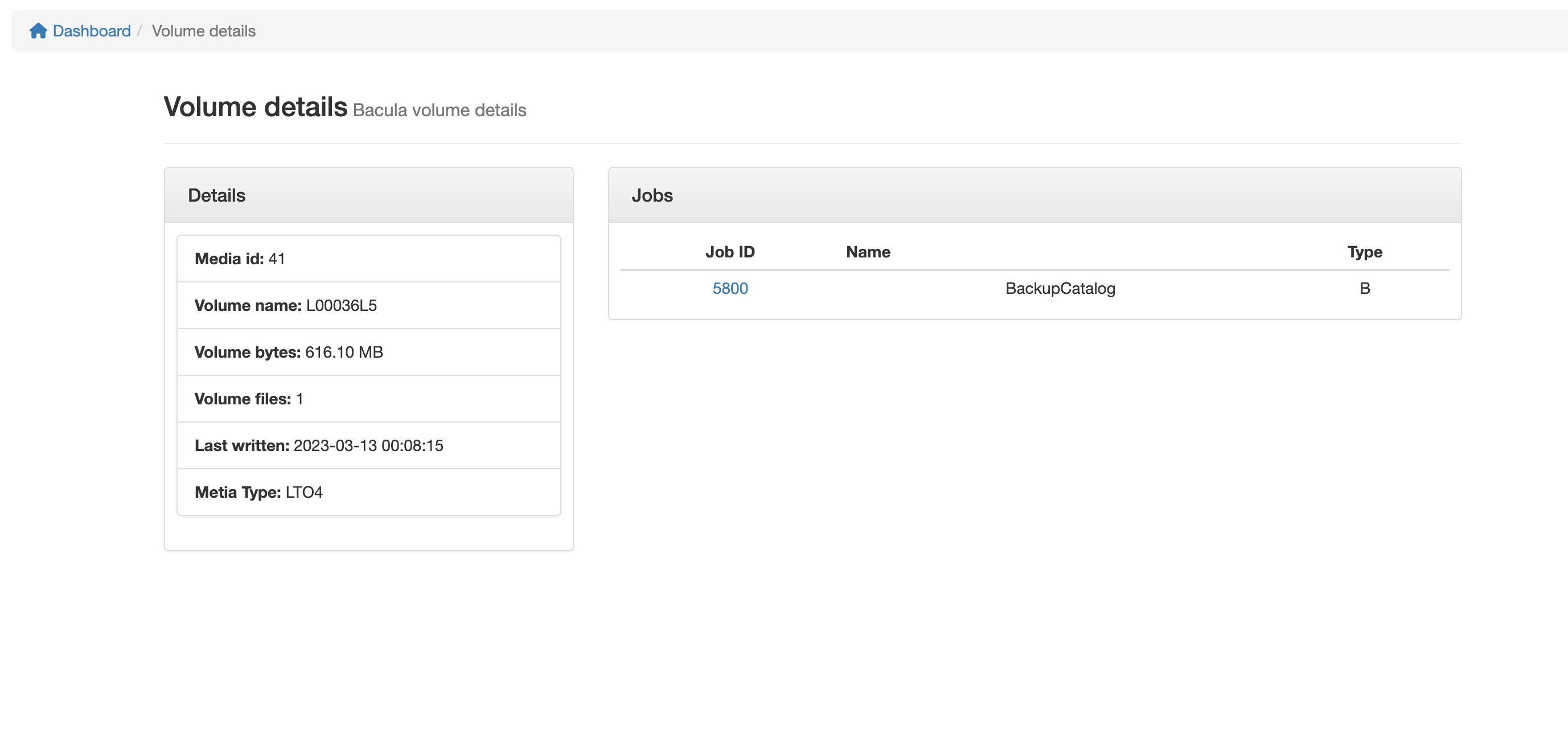Click the Details panel heading
The image size is (1568, 729).
pos(216,195)
